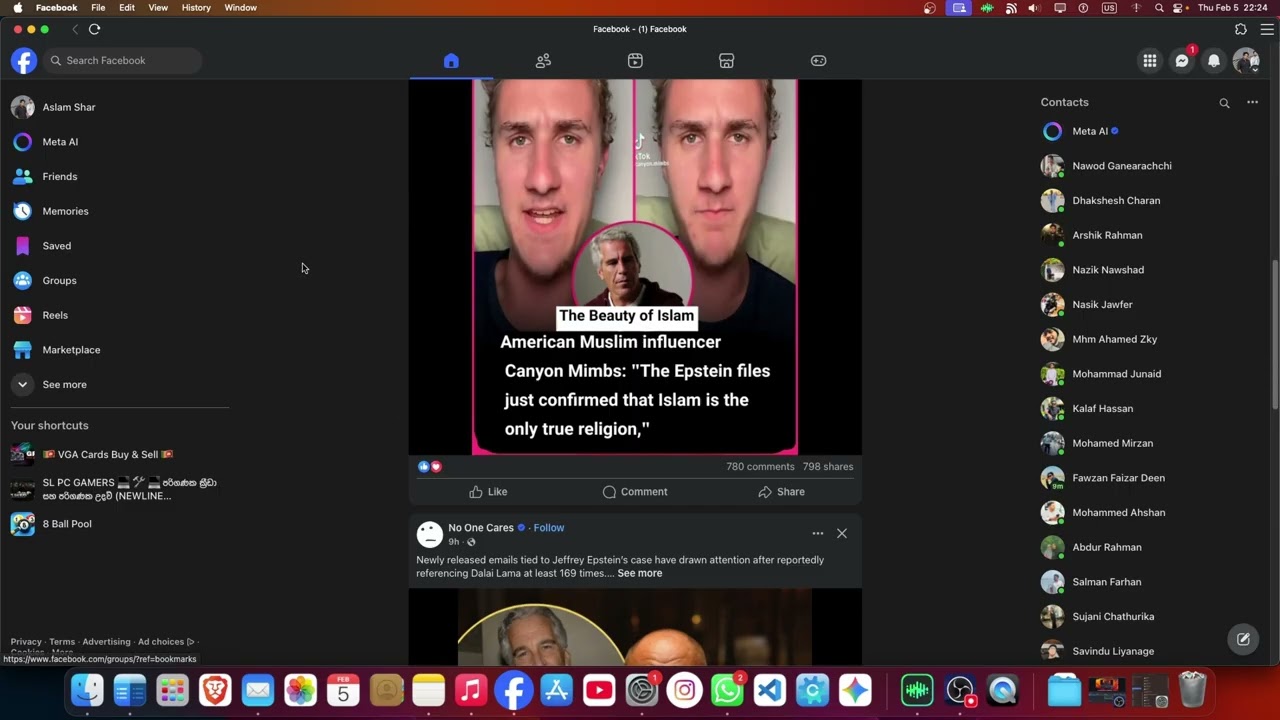Launch WhatsApp from the Dock
This screenshot has height=720, width=1280.
pos(727,690)
